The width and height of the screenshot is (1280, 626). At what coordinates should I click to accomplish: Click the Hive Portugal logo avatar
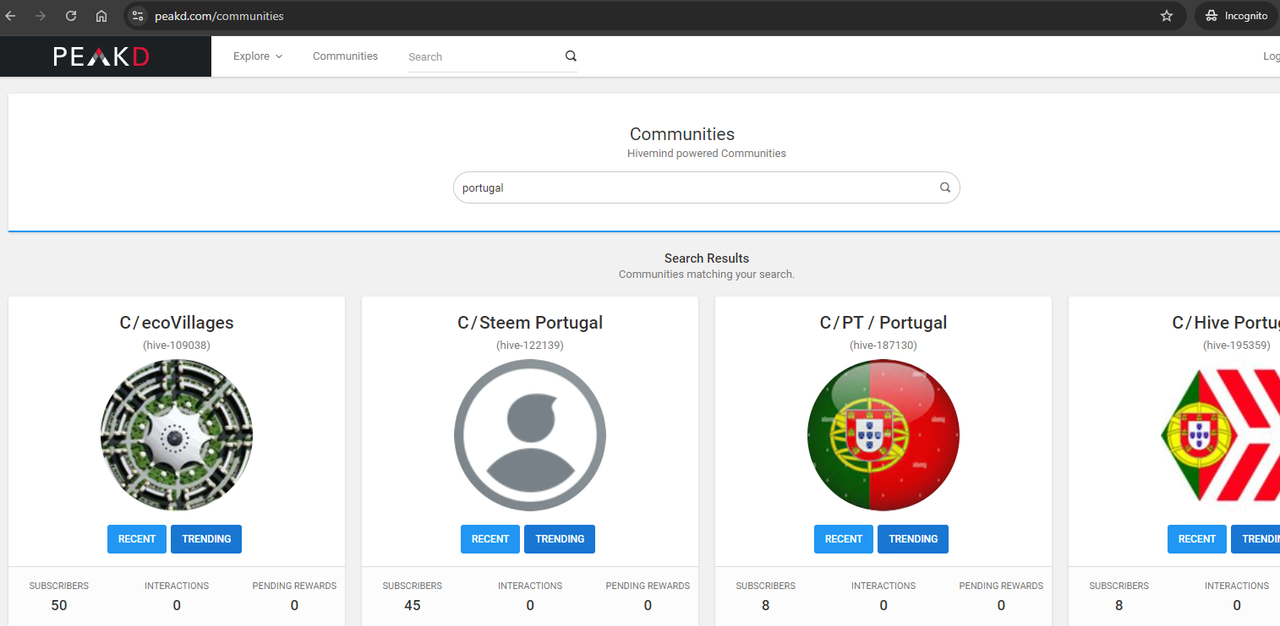coord(1220,436)
